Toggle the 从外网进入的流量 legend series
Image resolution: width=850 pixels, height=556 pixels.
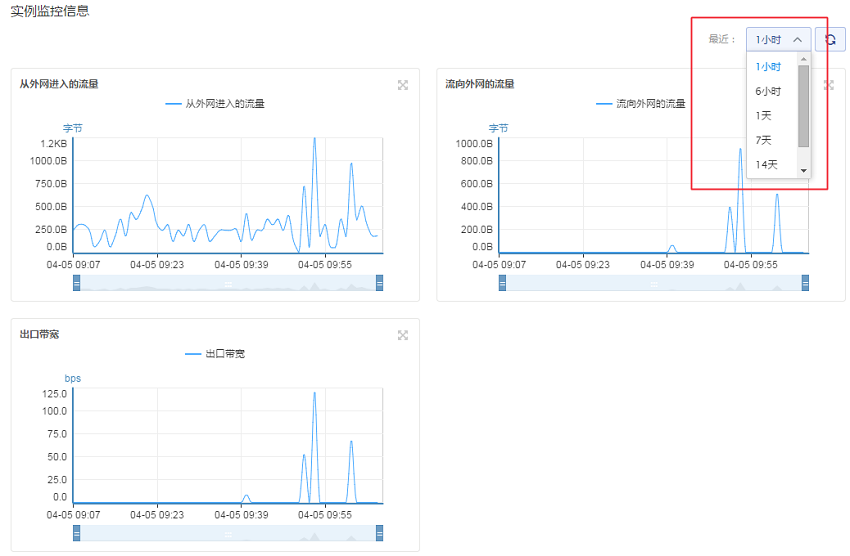[x=215, y=104]
